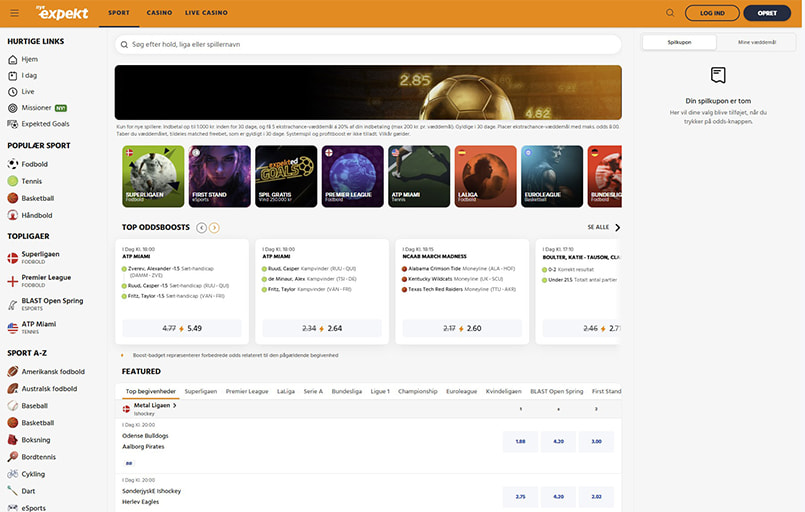The height and width of the screenshot is (512, 805).
Task: Click the expekt logo
Action: (62, 13)
